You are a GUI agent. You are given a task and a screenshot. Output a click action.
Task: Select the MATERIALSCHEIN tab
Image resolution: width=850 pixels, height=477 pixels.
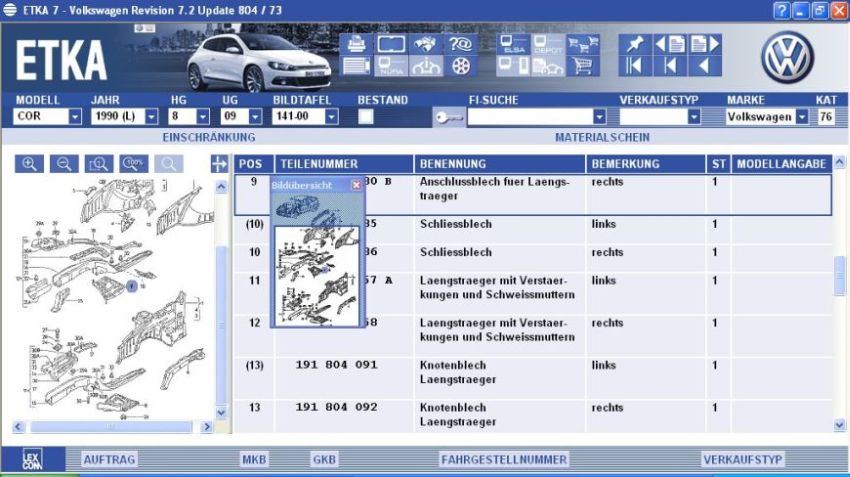[x=602, y=137]
